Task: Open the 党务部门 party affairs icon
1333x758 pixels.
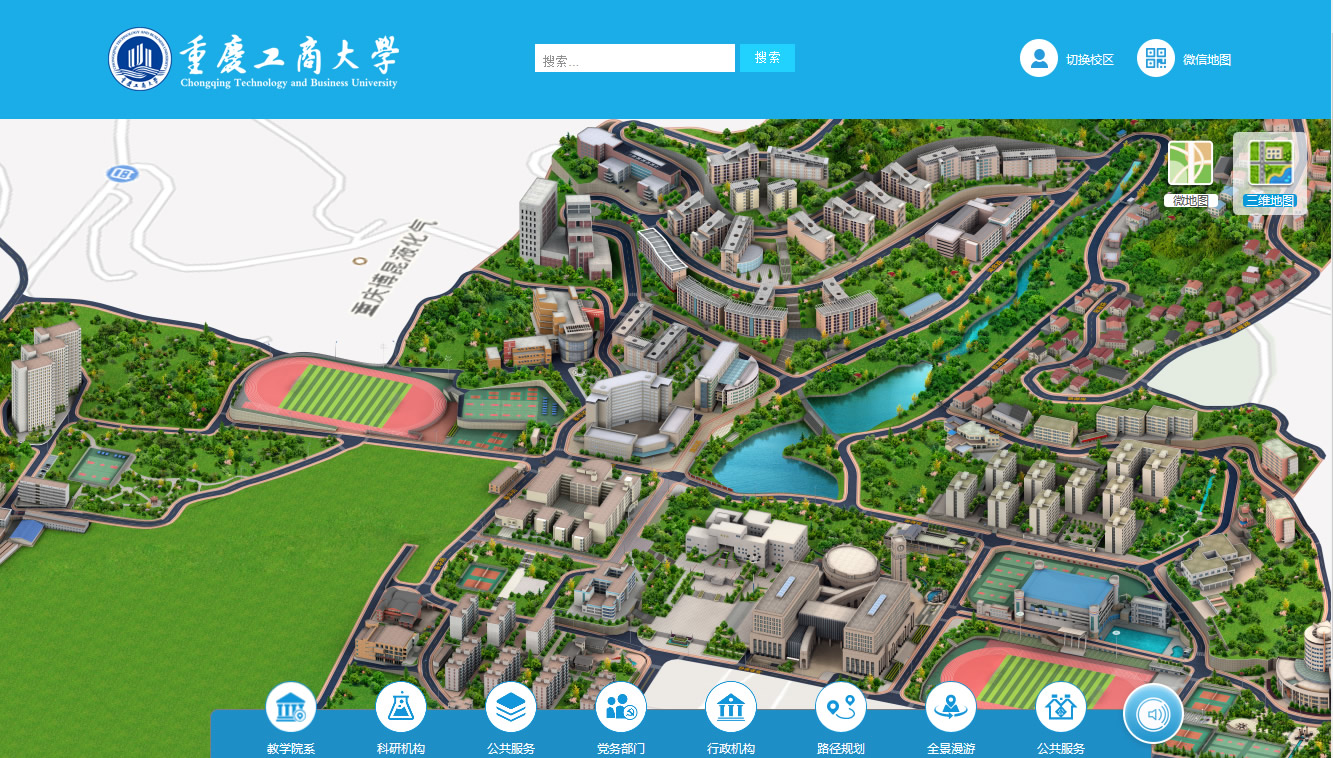Action: click(621, 708)
